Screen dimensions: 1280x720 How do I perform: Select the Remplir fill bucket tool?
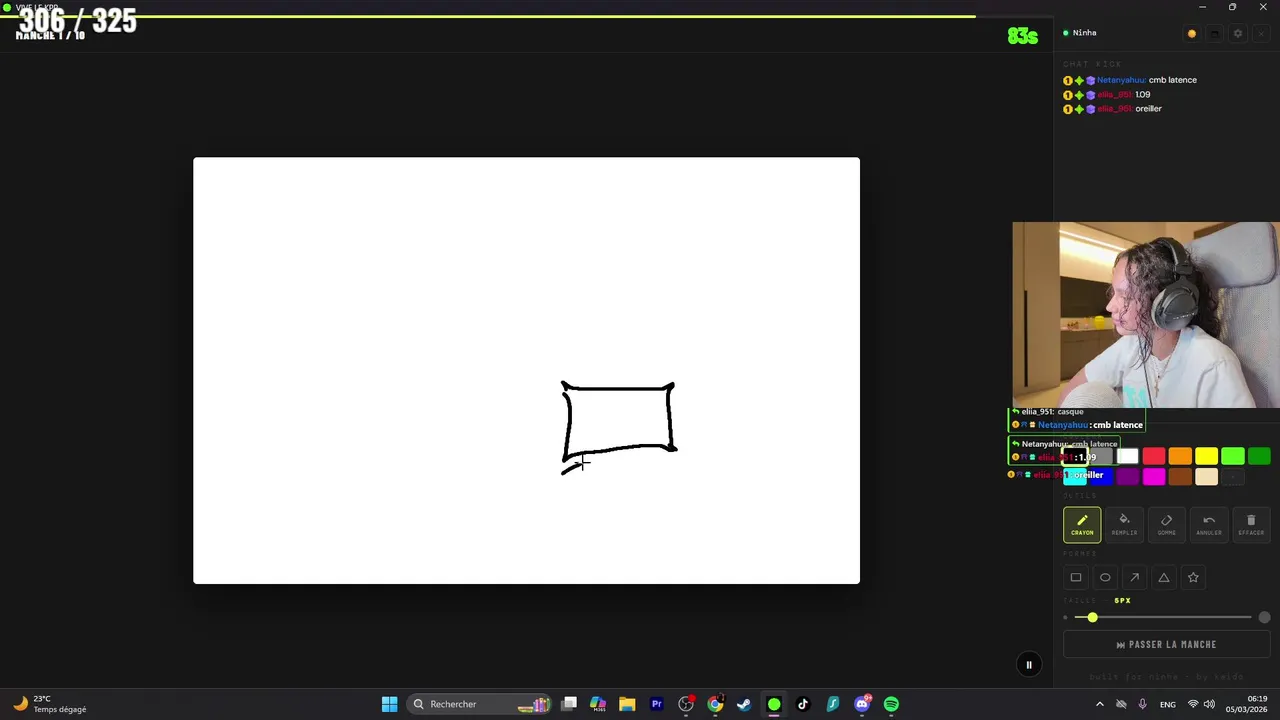click(x=1124, y=525)
